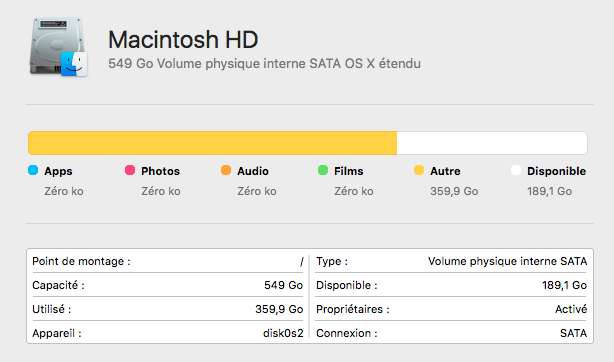Click the Films legend label
This screenshot has width=614, height=362.
[x=349, y=171]
